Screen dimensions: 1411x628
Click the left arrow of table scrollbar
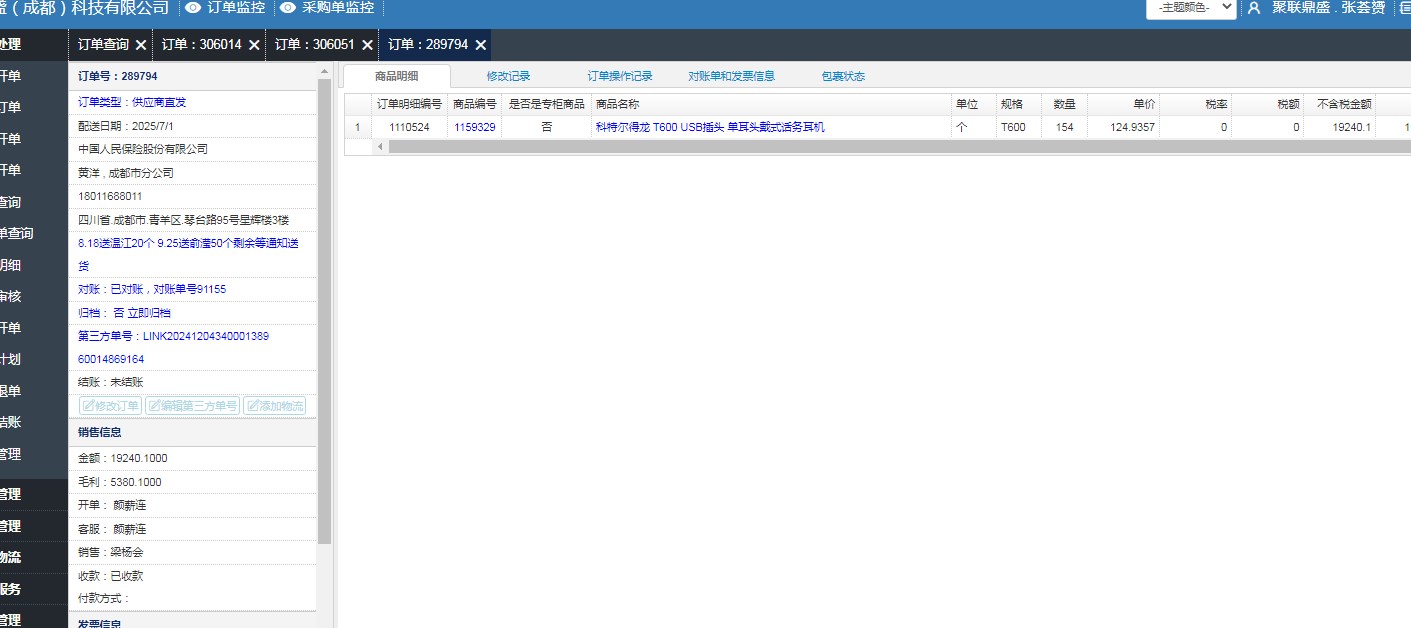pyautogui.click(x=380, y=147)
